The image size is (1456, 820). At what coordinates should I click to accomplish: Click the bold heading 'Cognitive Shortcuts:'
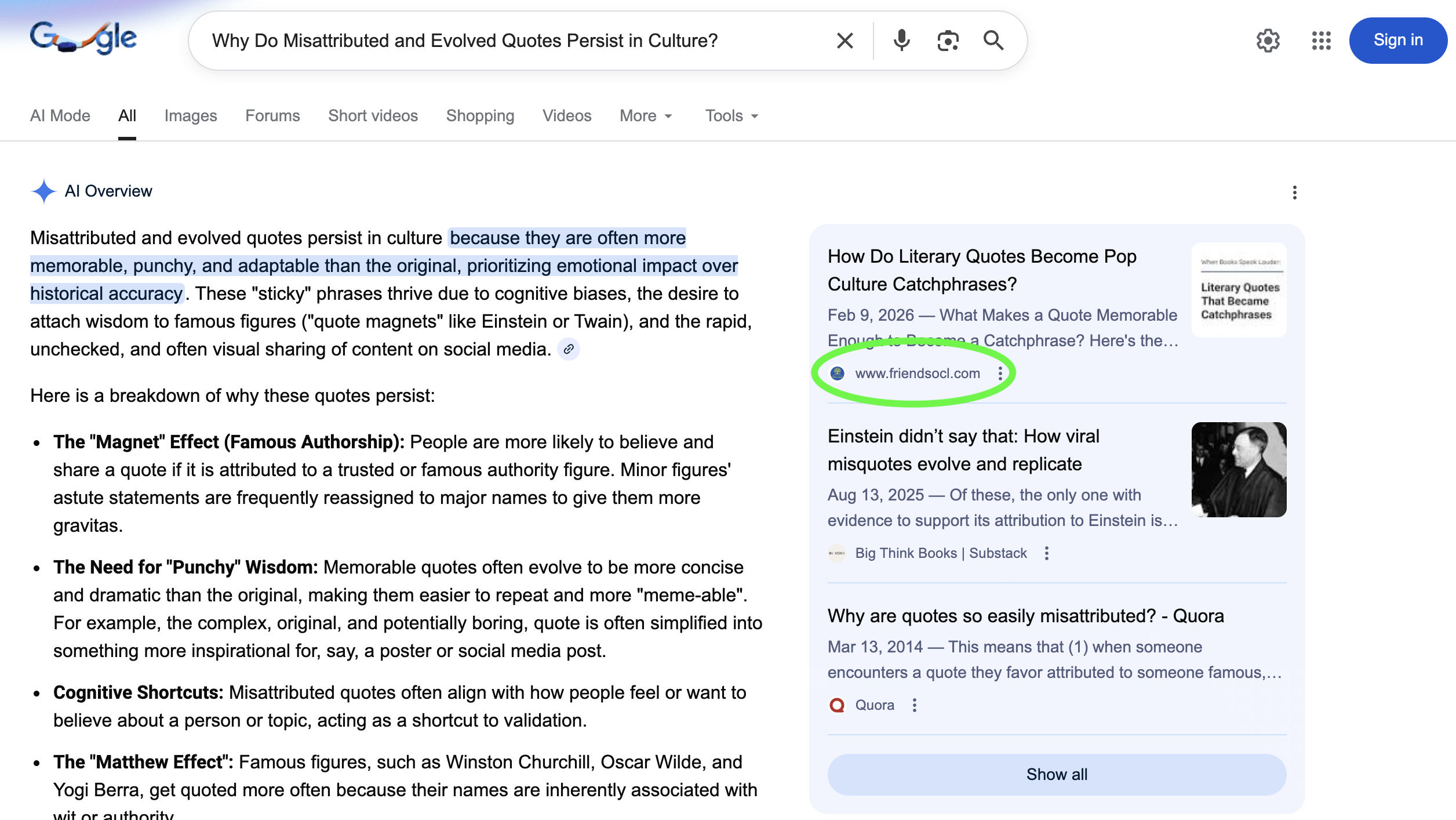(139, 692)
